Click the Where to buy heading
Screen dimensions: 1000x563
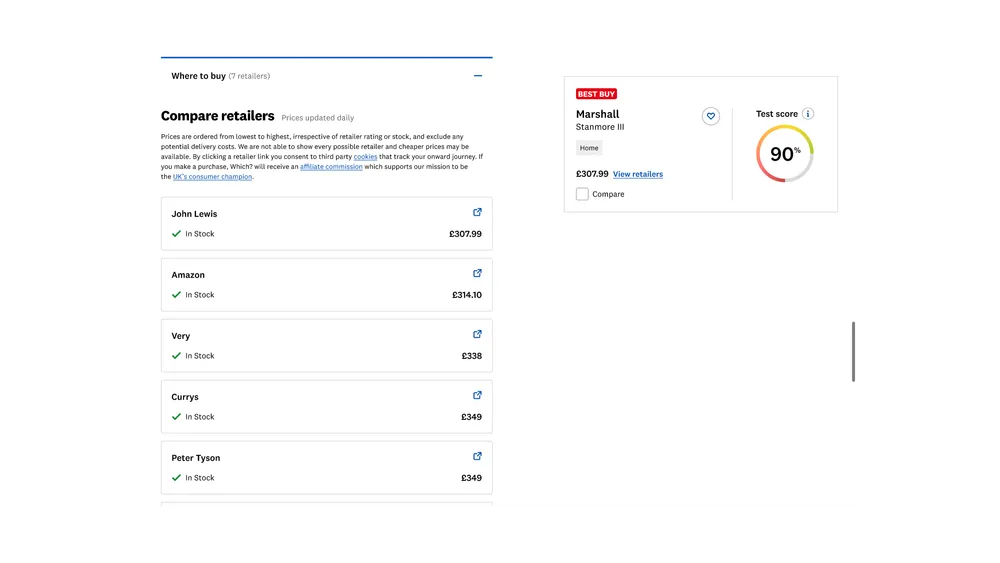click(198, 76)
